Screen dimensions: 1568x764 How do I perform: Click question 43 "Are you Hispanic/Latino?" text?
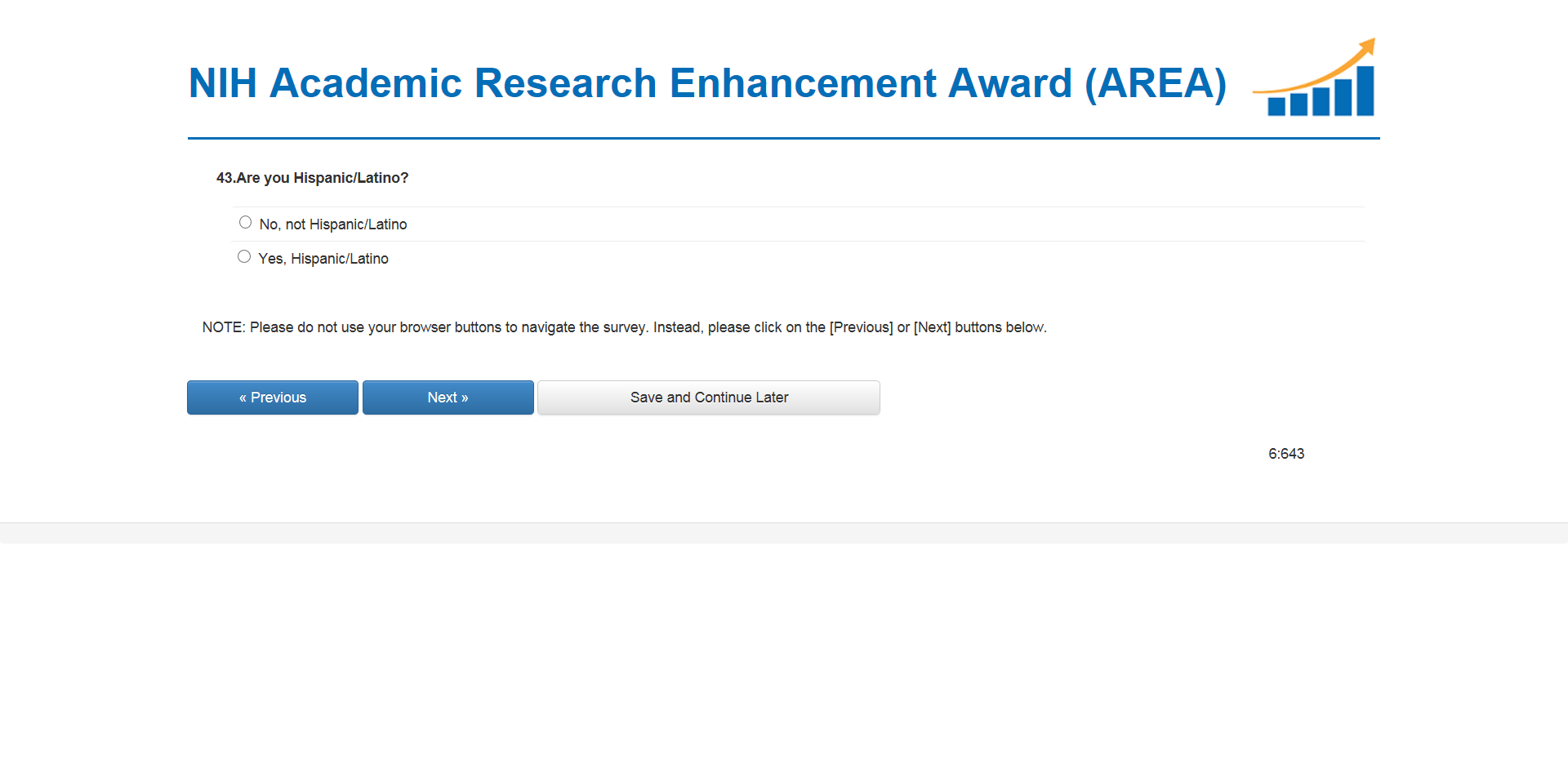312,178
